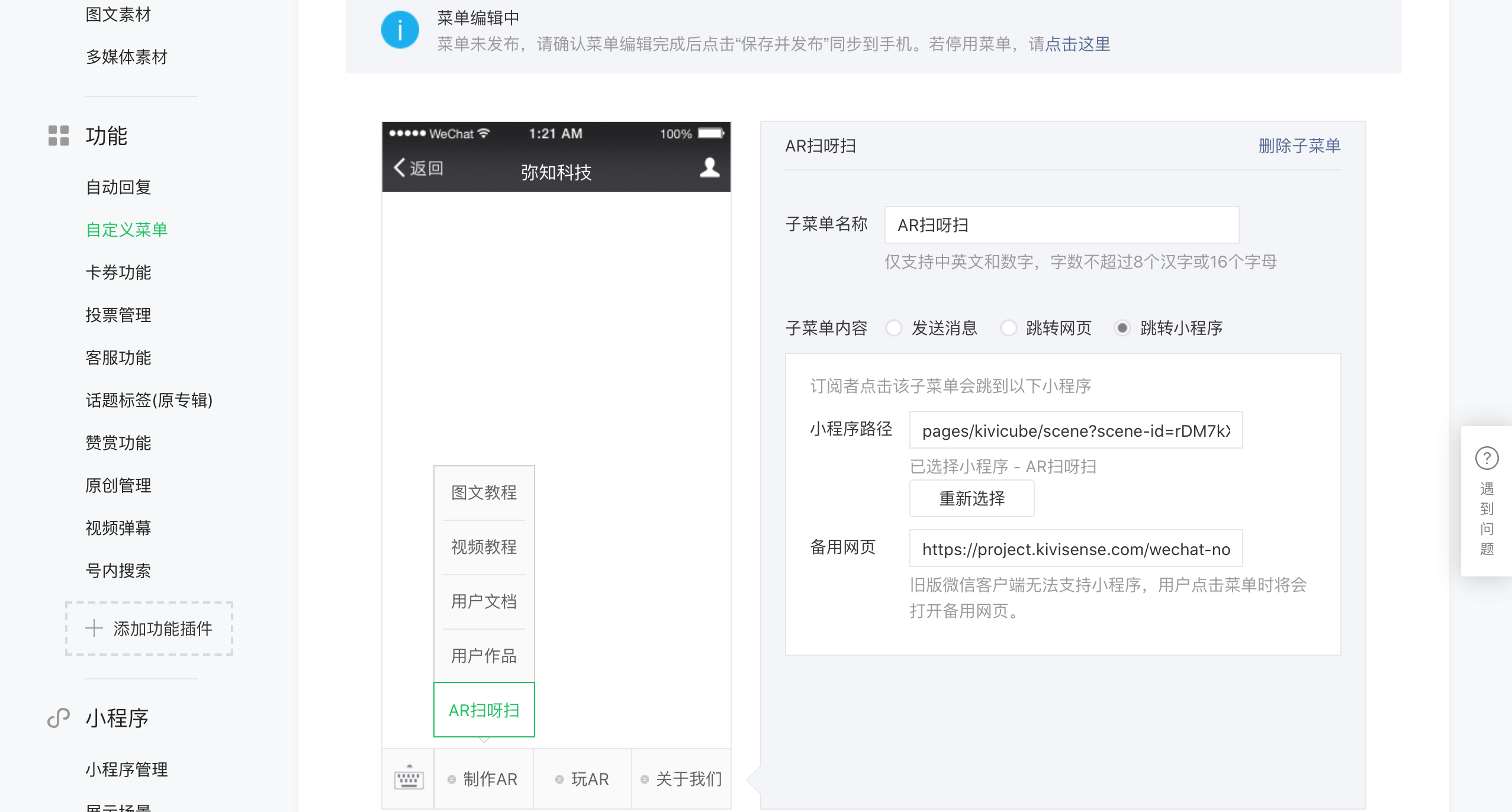The width and height of the screenshot is (1512, 812).
Task: Click the 子菜单名称 input field
Action: [1061, 225]
